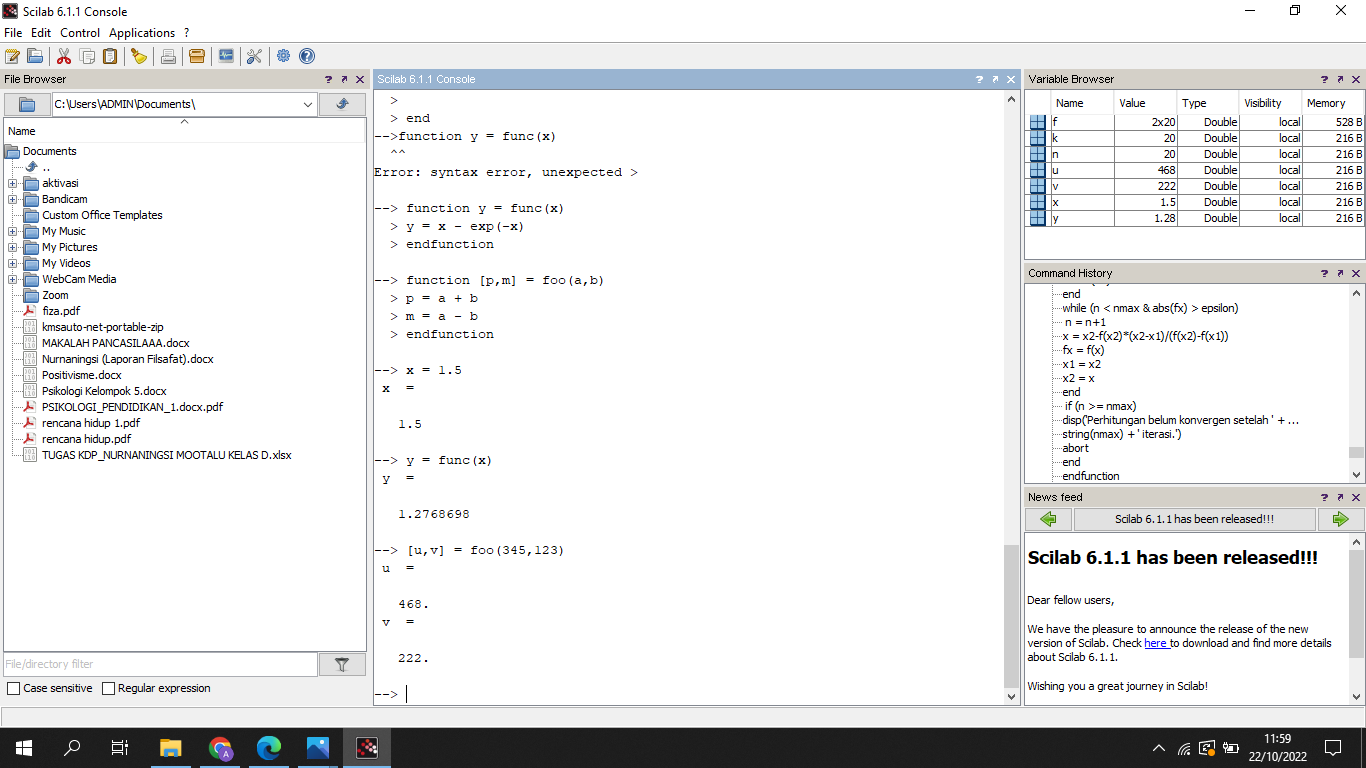
Task: Open the Edit menu
Action: pos(41,33)
